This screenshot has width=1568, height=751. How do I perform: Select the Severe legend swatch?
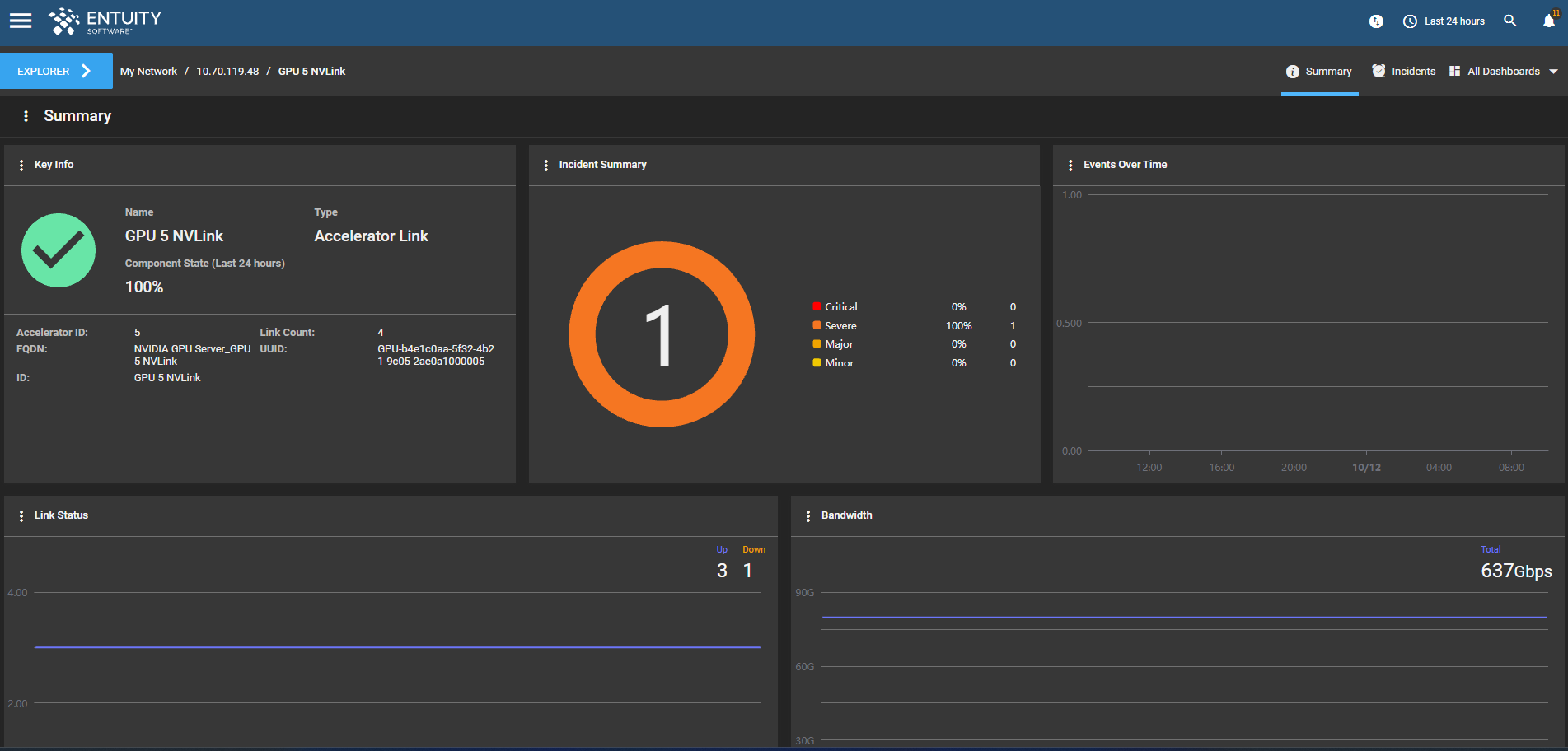pos(817,325)
